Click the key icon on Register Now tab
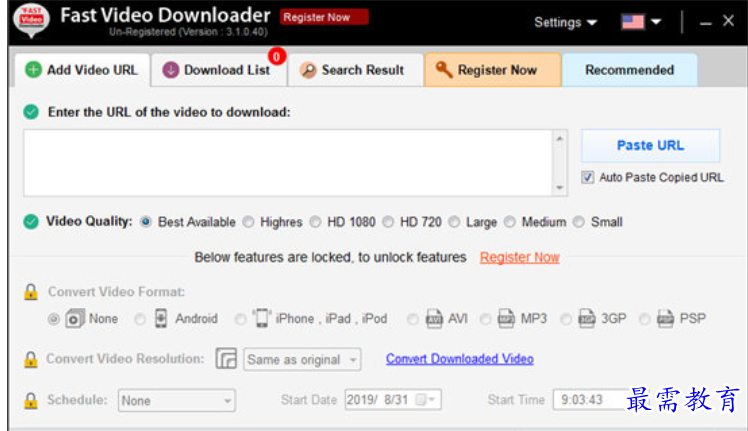 [444, 70]
